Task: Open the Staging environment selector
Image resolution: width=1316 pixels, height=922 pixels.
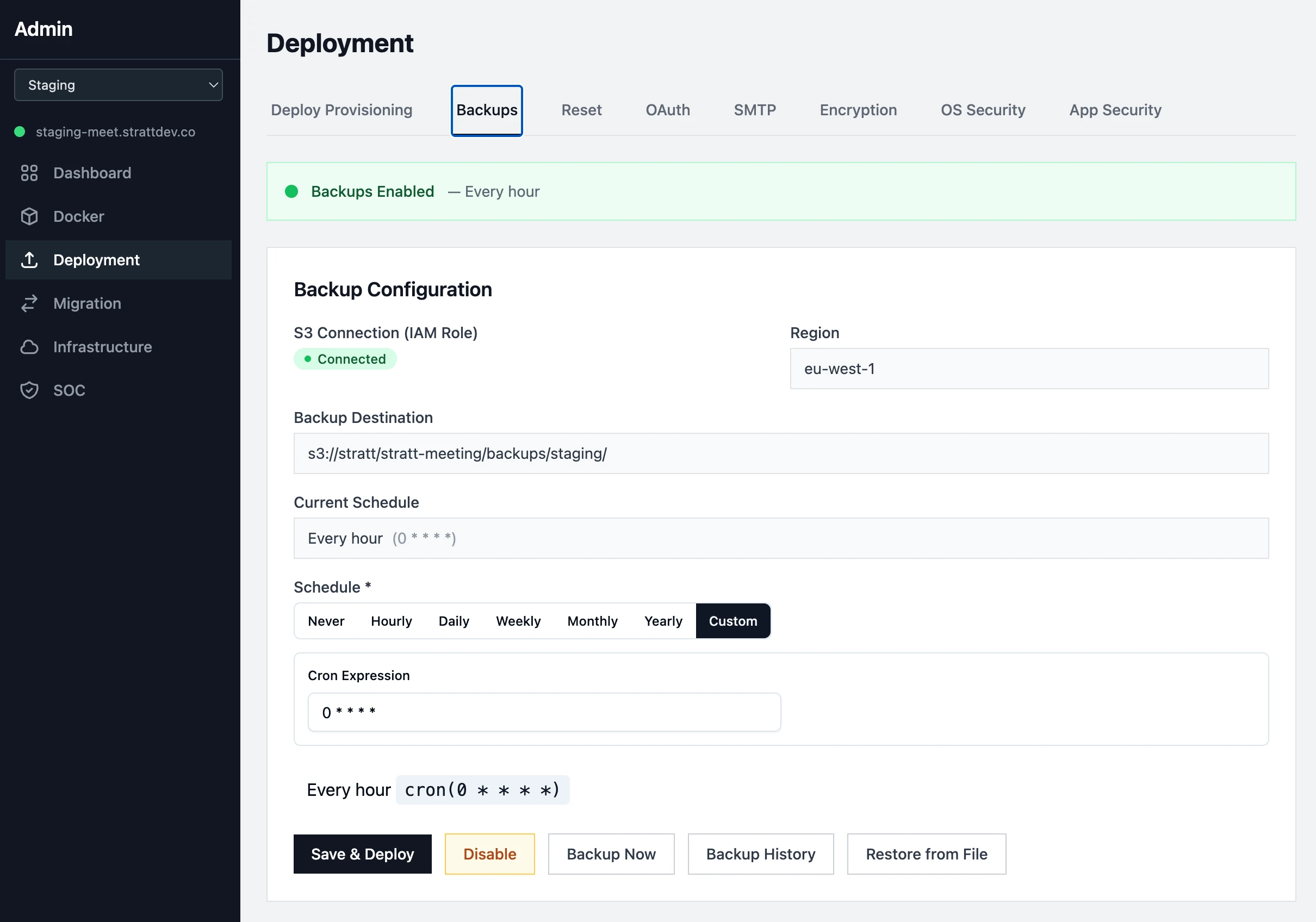Action: click(x=118, y=84)
